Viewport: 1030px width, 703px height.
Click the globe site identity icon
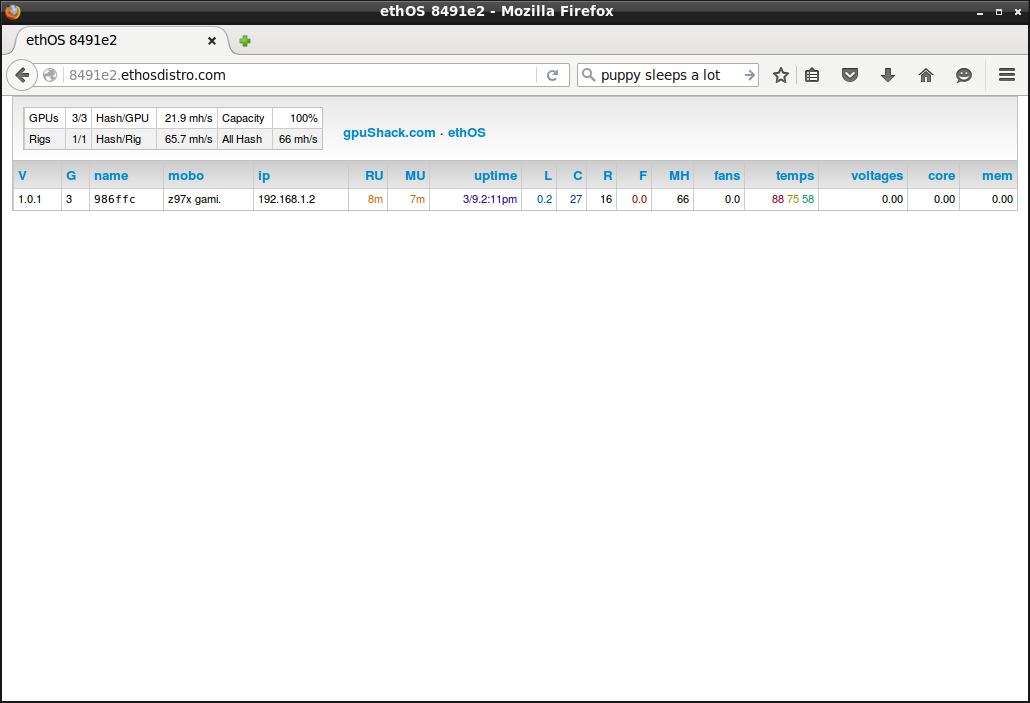(x=50, y=75)
